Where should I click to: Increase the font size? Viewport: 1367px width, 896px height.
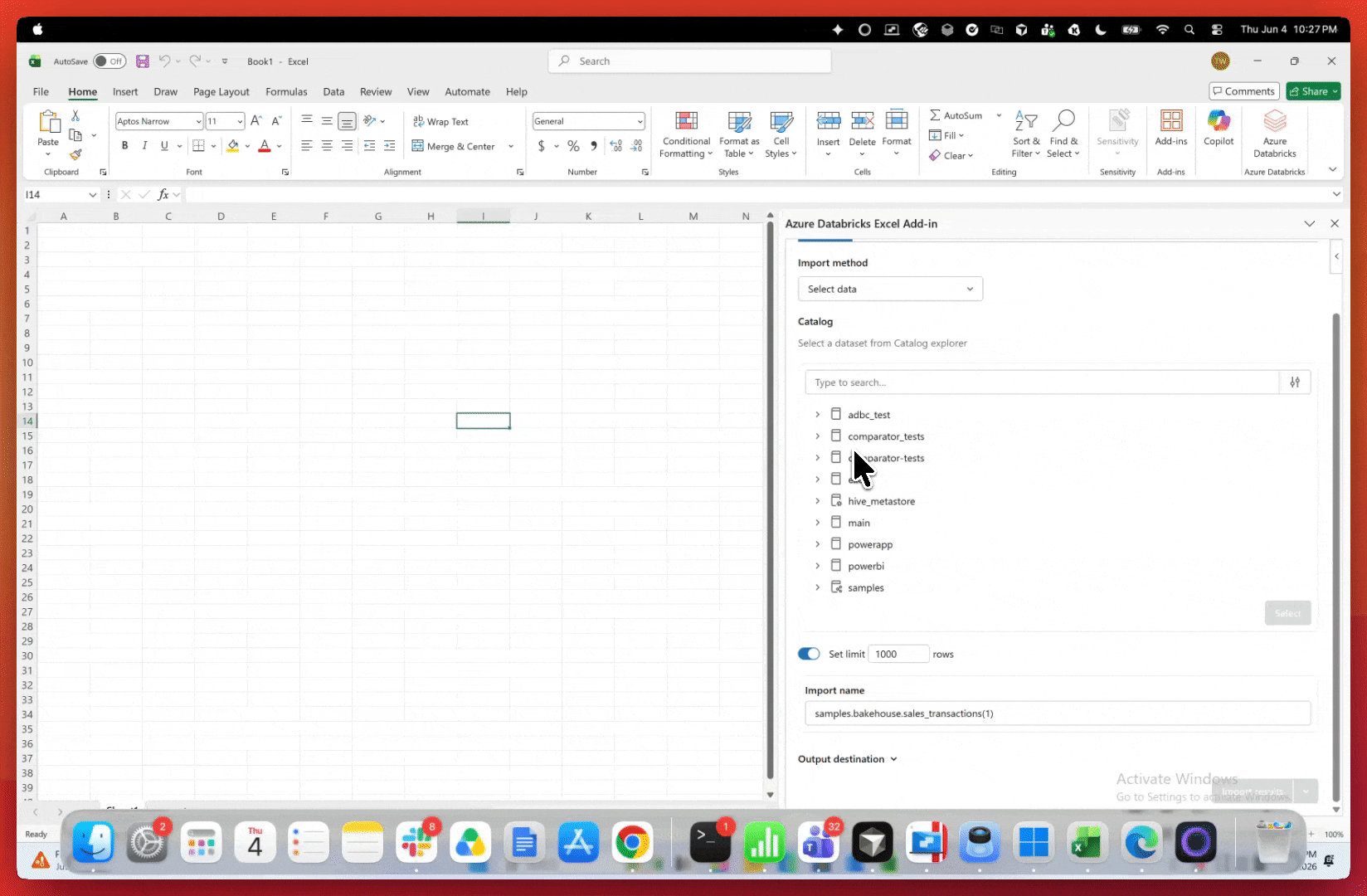pos(256,121)
